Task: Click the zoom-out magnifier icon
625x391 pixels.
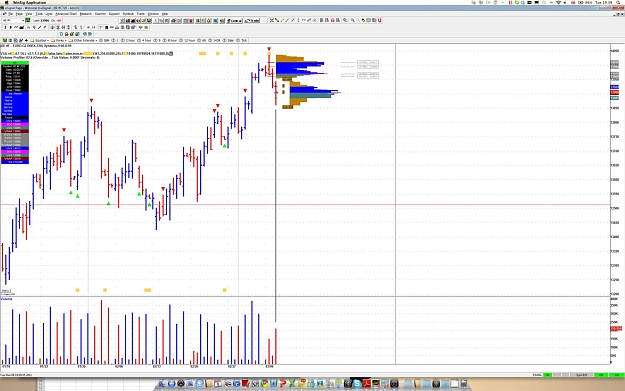Action: (358, 20)
